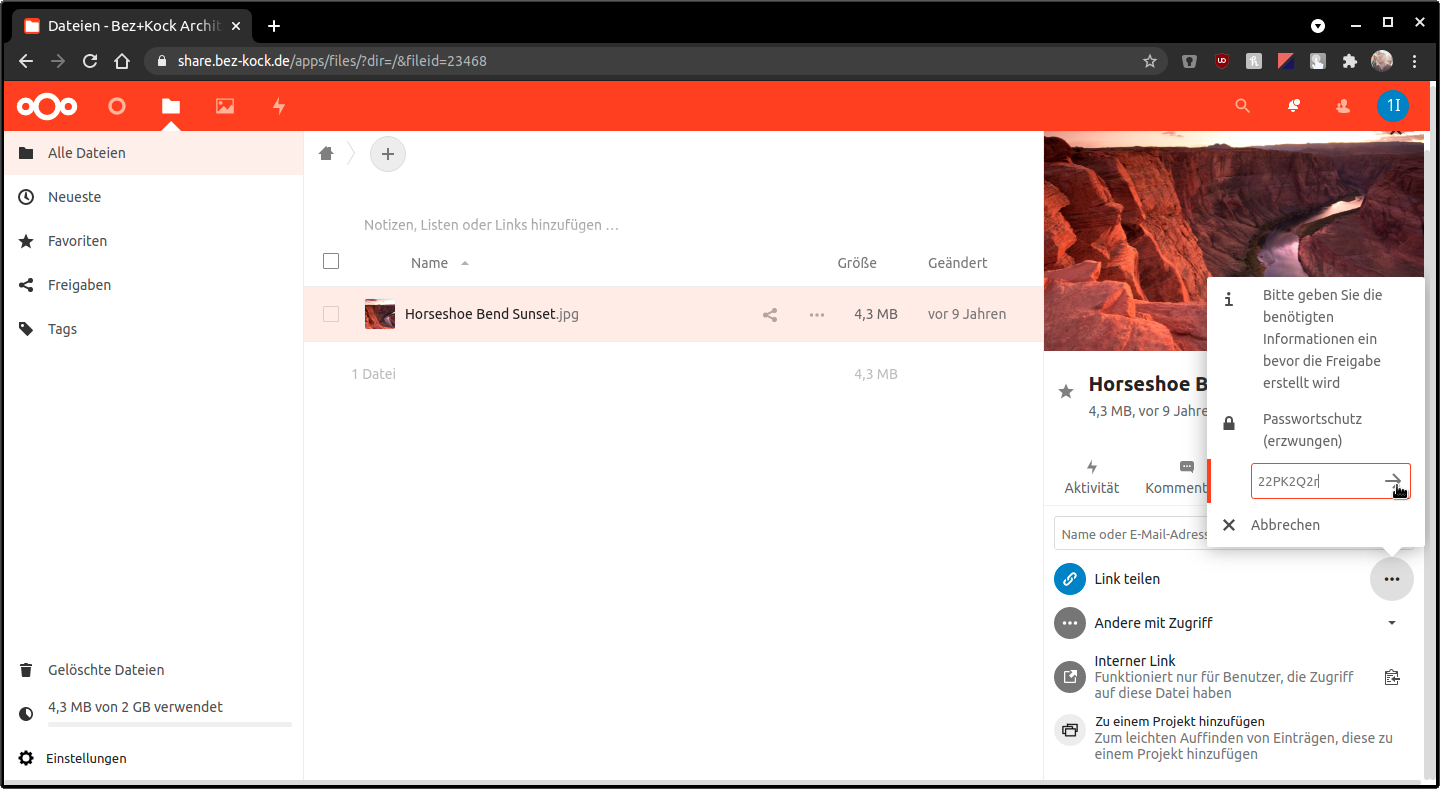
Task: Click the home breadcrumb icon
Action: (326, 154)
